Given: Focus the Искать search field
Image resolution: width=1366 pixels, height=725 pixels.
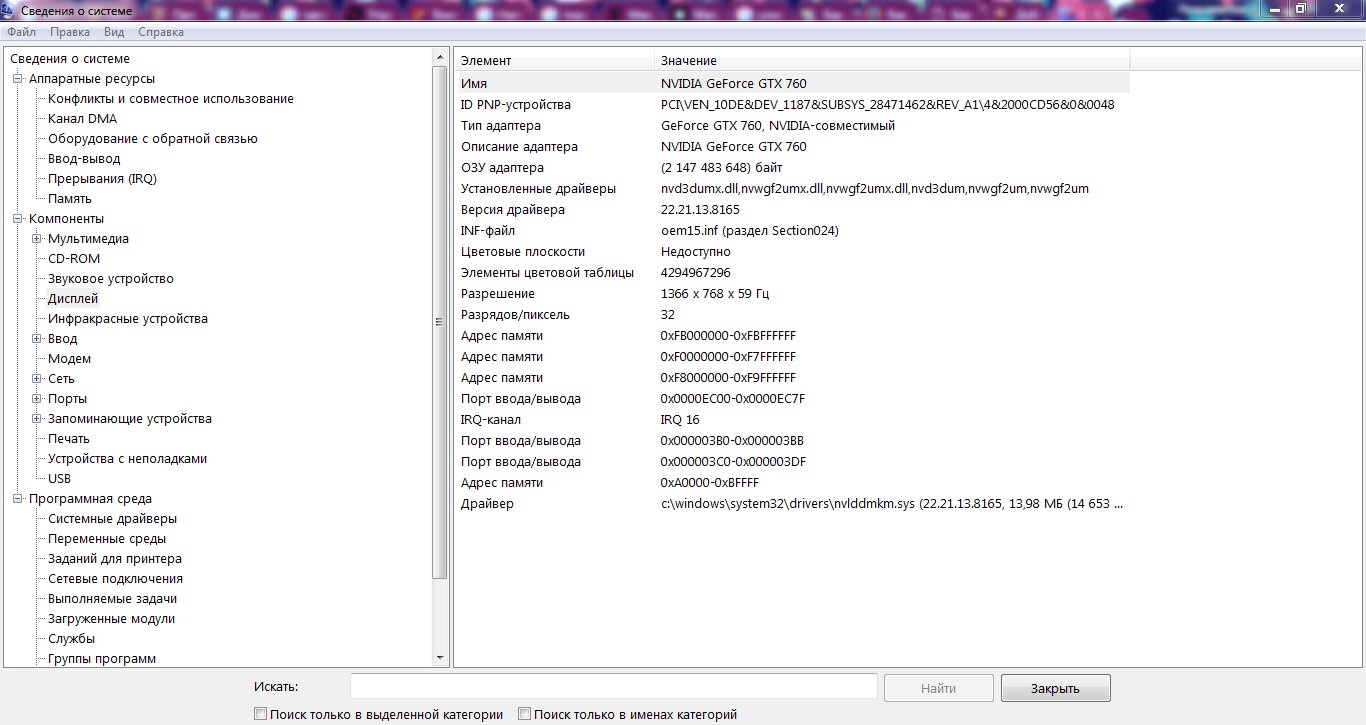Looking at the screenshot, I should [x=613, y=687].
